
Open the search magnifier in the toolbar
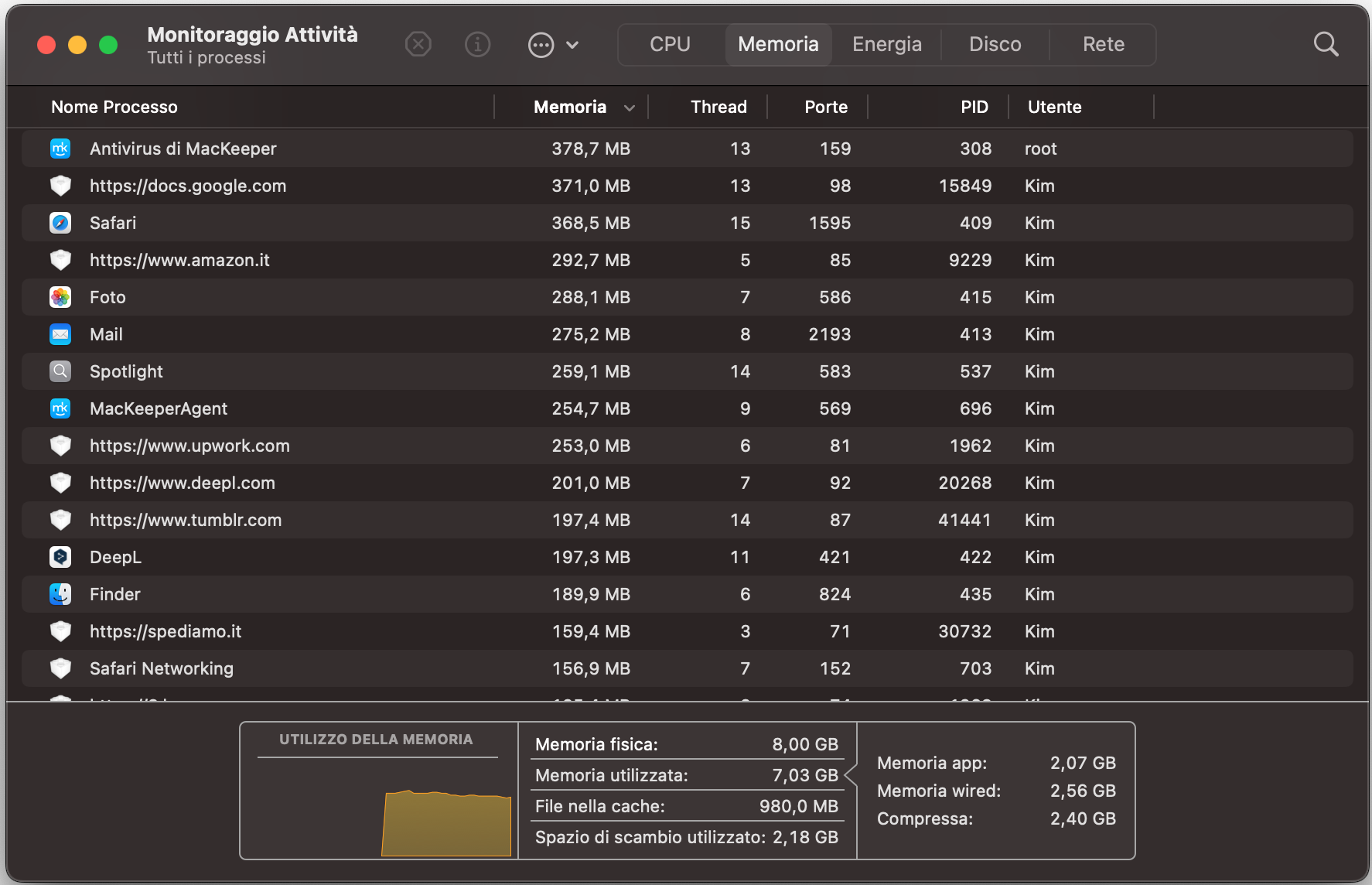1326,44
